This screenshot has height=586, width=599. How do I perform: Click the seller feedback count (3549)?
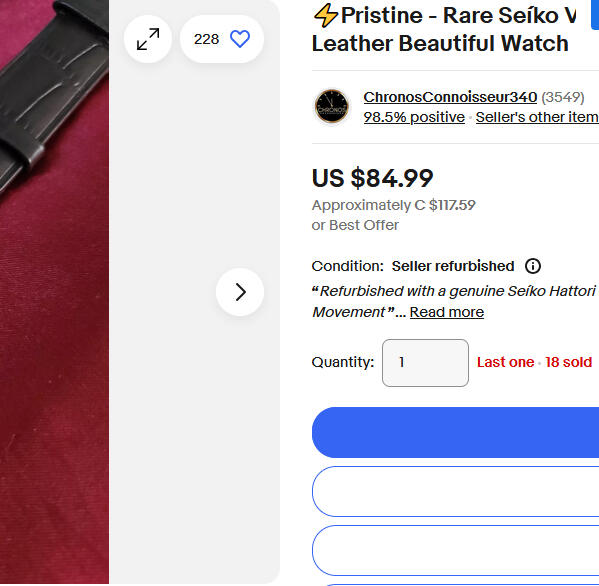pos(563,97)
